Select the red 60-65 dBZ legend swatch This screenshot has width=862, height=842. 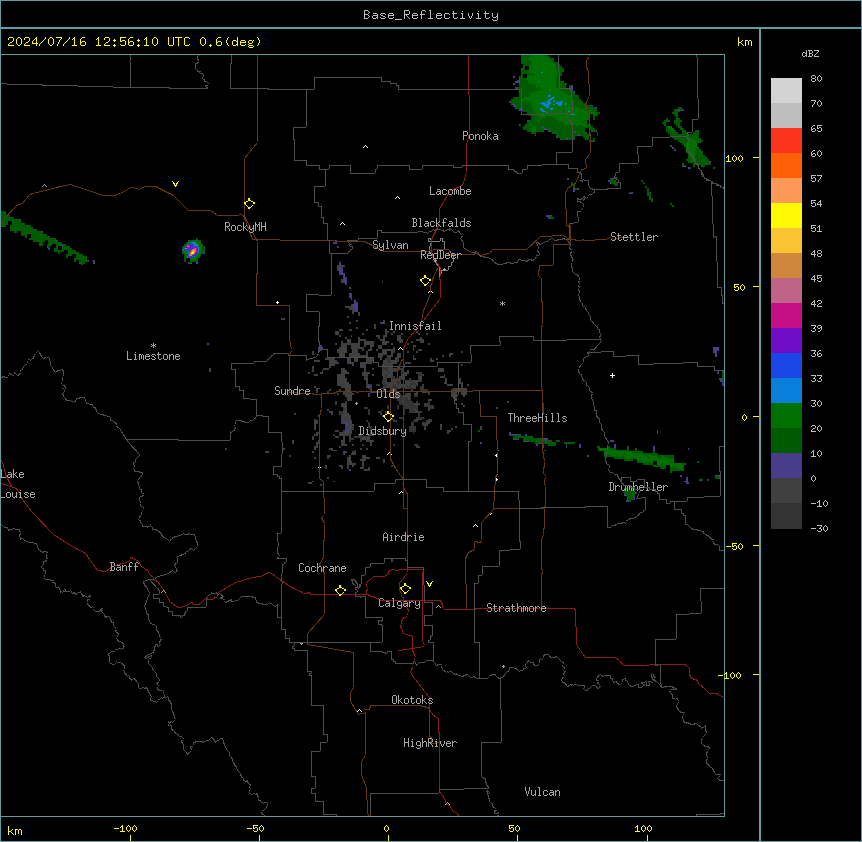point(786,141)
